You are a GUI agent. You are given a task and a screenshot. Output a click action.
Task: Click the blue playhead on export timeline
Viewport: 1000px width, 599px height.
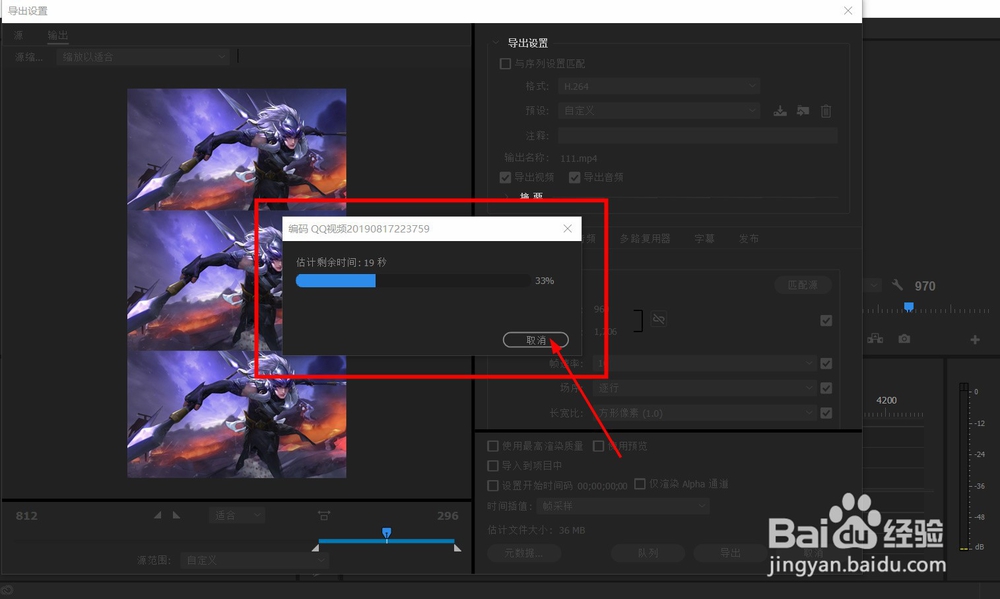tap(386, 533)
